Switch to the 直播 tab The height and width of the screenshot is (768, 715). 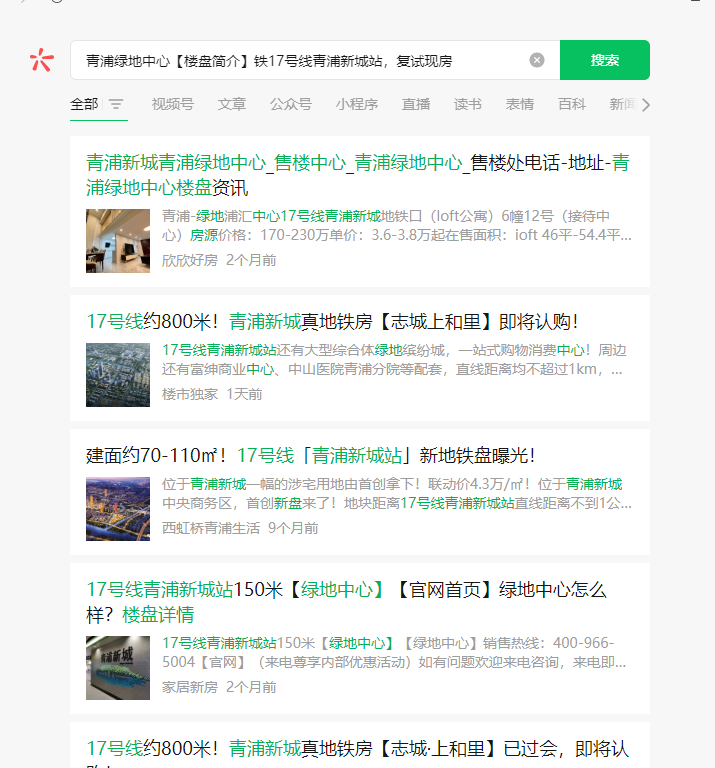pyautogui.click(x=416, y=104)
